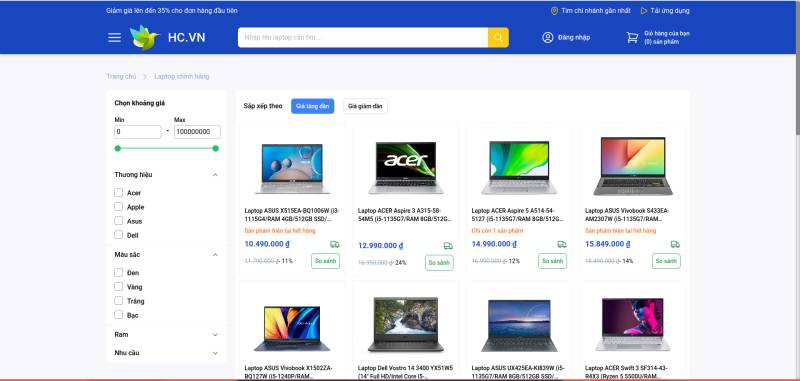The height and width of the screenshot is (381, 800).
Task: Click Đăng nhập login link
Action: (574, 37)
